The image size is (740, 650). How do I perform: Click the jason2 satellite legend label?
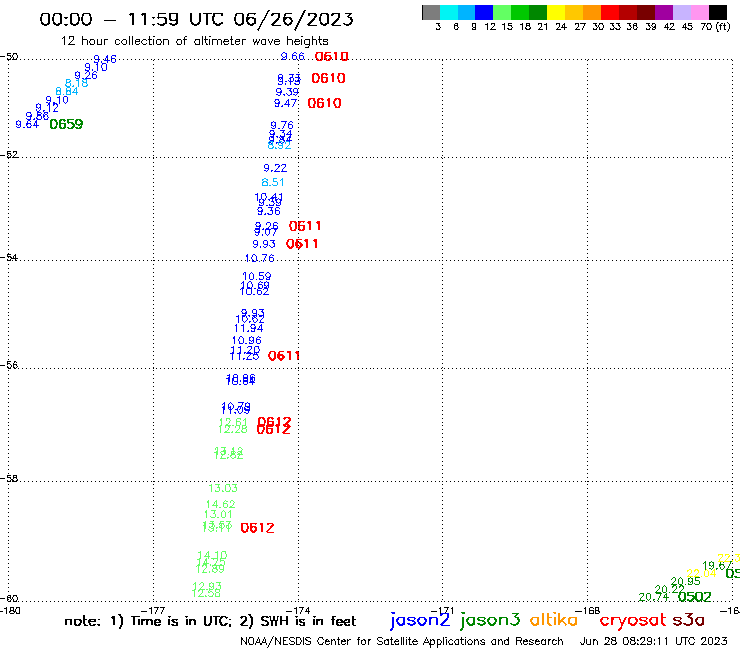[x=420, y=620]
